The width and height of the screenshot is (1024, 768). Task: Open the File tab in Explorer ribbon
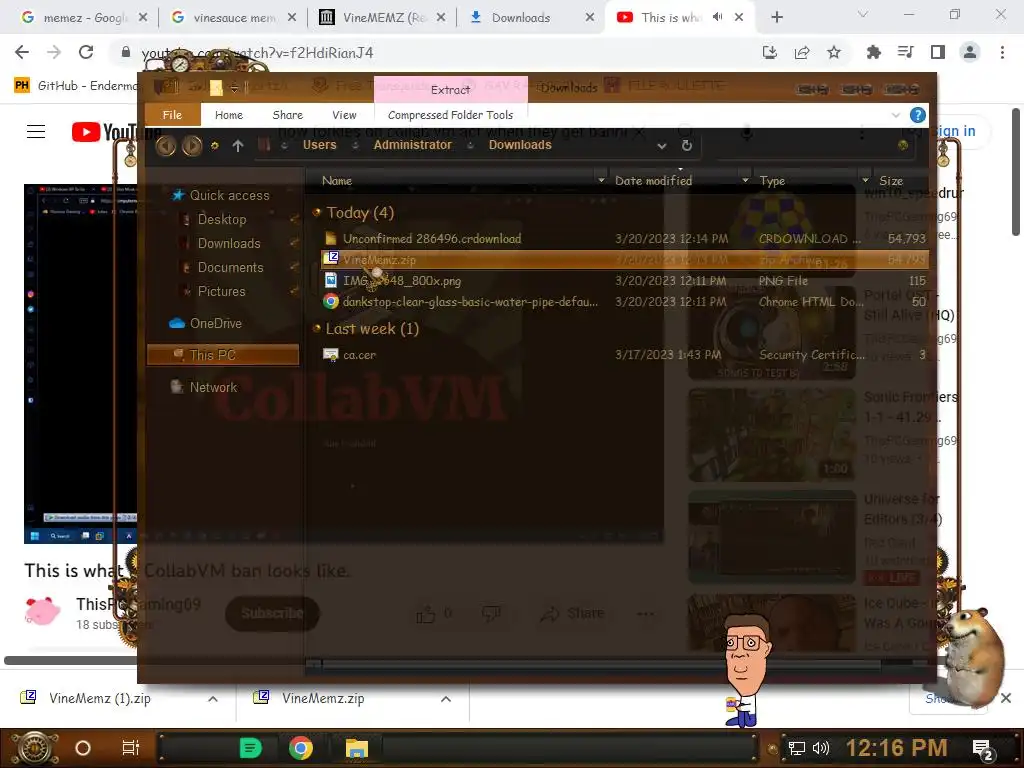(172, 115)
